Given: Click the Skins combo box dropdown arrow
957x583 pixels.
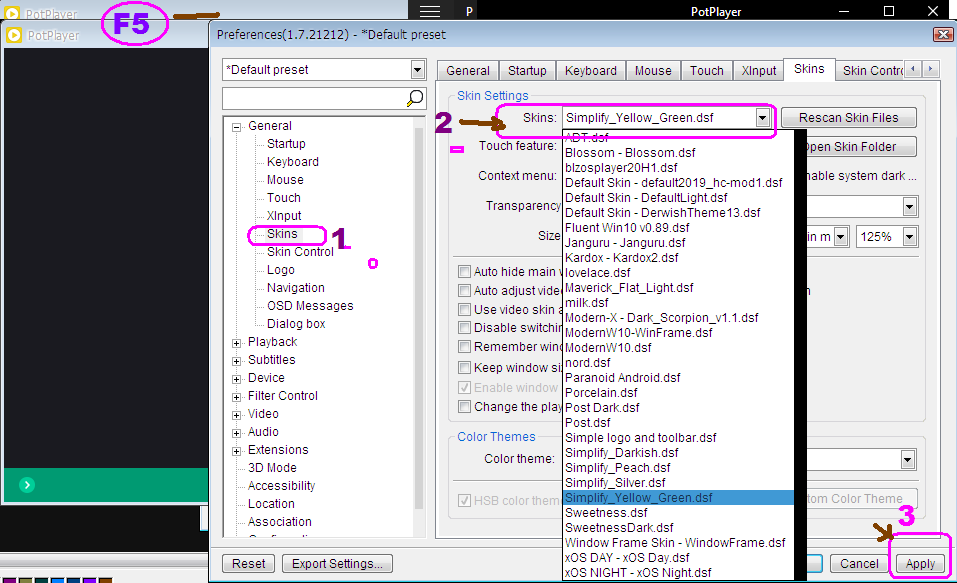Looking at the screenshot, I should pos(762,118).
